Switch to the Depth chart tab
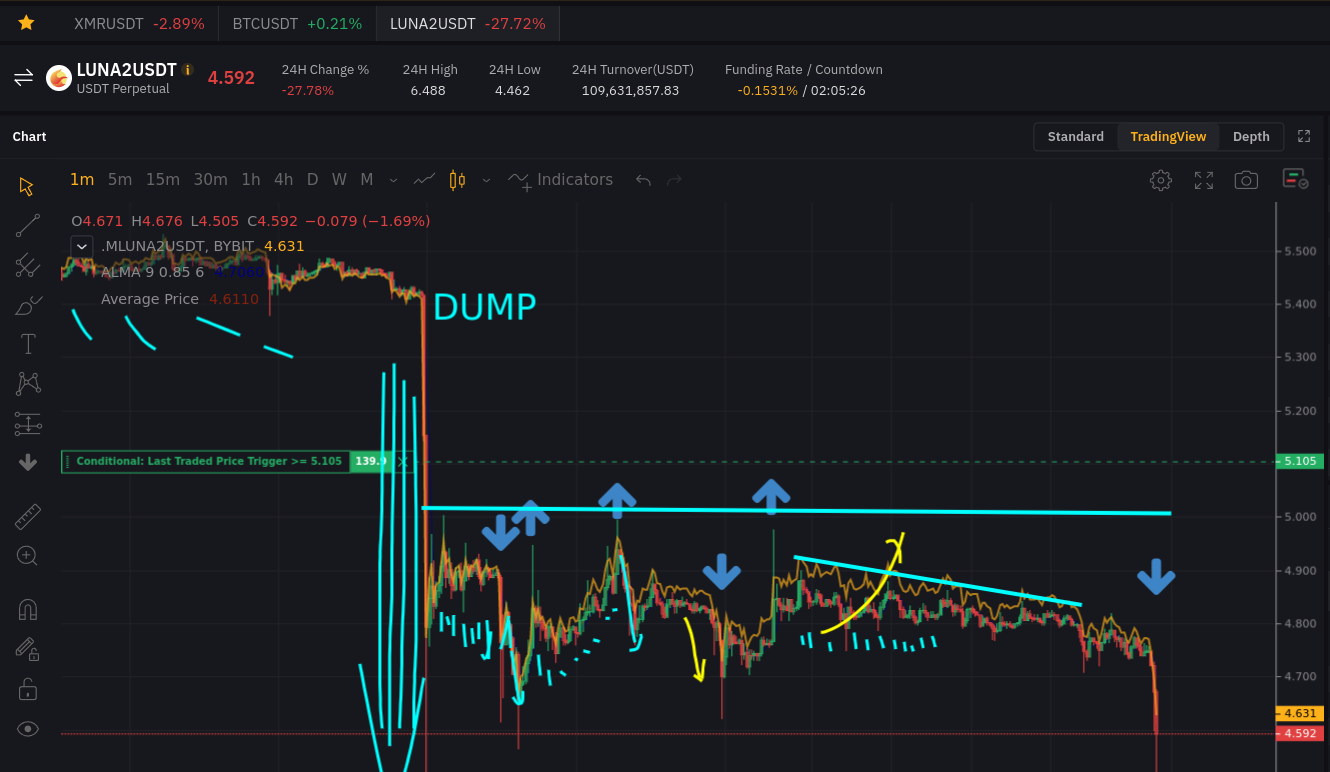 click(1251, 137)
